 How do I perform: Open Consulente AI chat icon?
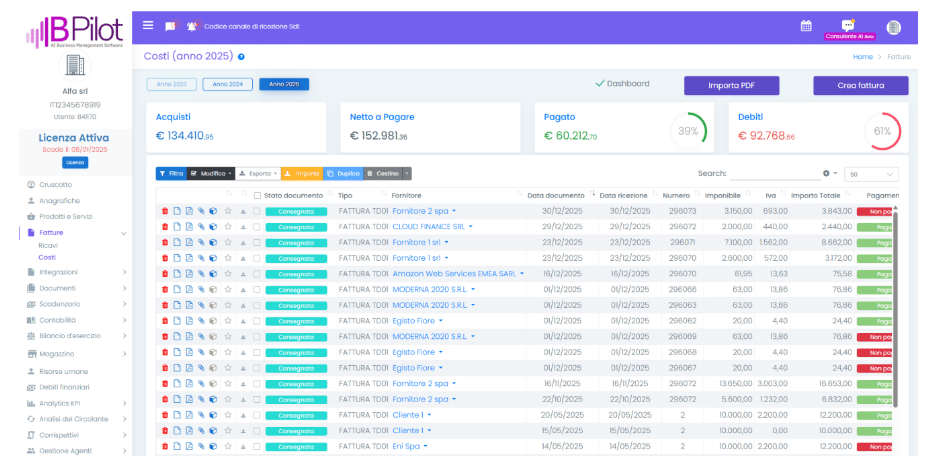point(848,25)
